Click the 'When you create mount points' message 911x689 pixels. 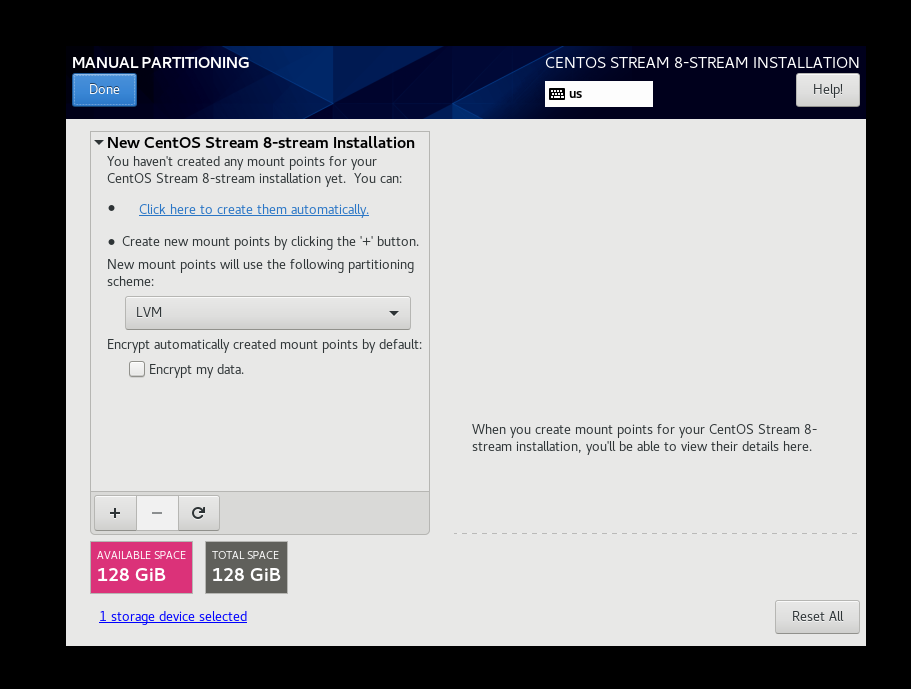tap(644, 438)
